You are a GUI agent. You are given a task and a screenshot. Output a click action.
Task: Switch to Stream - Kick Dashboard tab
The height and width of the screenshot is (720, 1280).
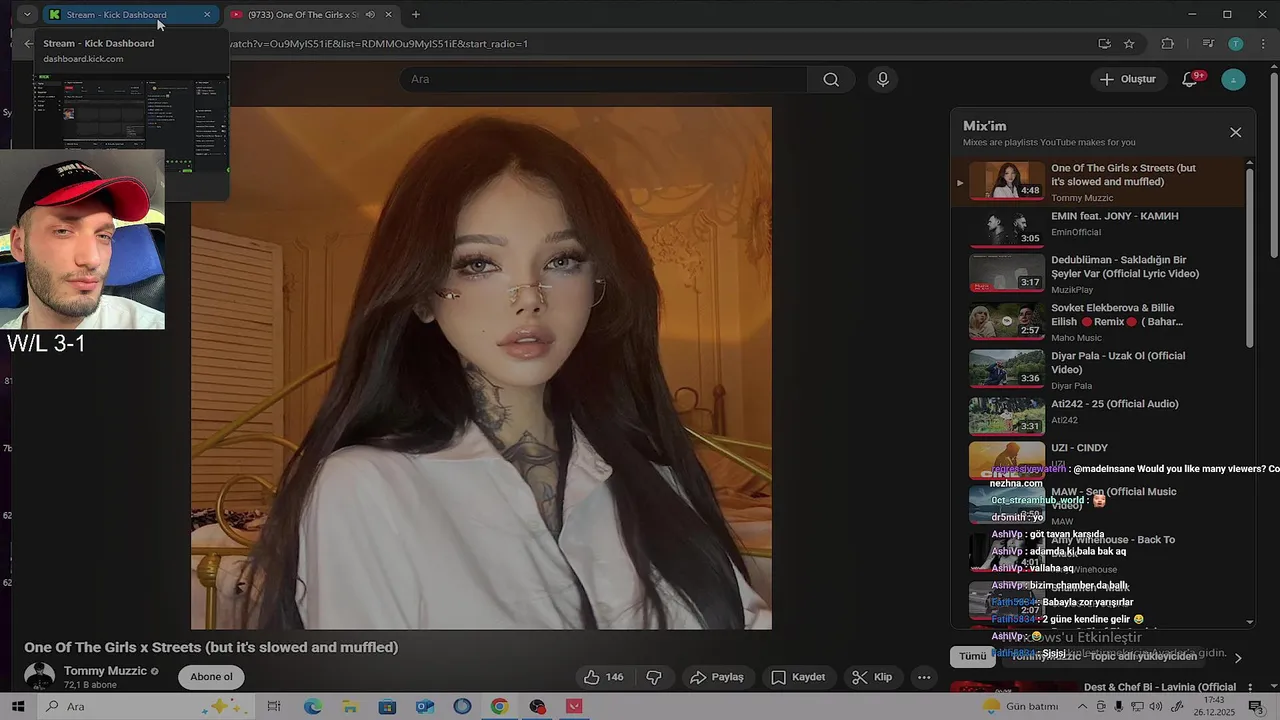[x=128, y=15]
